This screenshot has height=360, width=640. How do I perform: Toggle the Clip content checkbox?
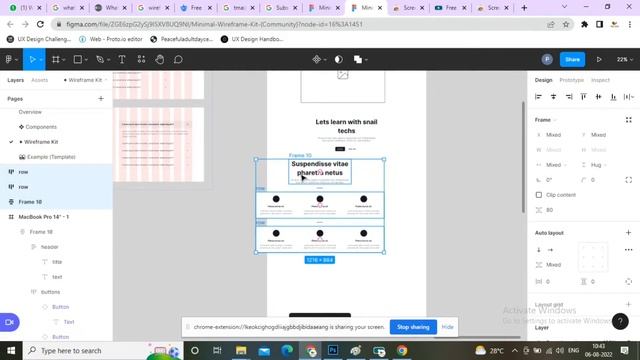click(539, 195)
